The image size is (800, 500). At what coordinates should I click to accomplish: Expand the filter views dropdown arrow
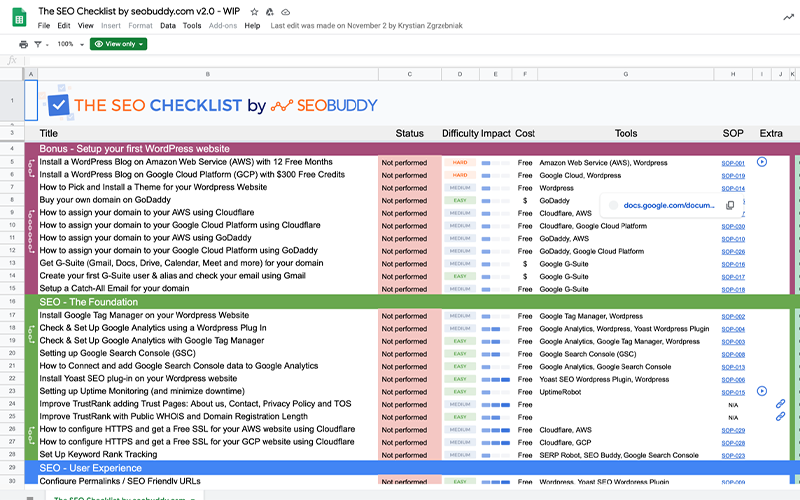pyautogui.click(x=47, y=45)
